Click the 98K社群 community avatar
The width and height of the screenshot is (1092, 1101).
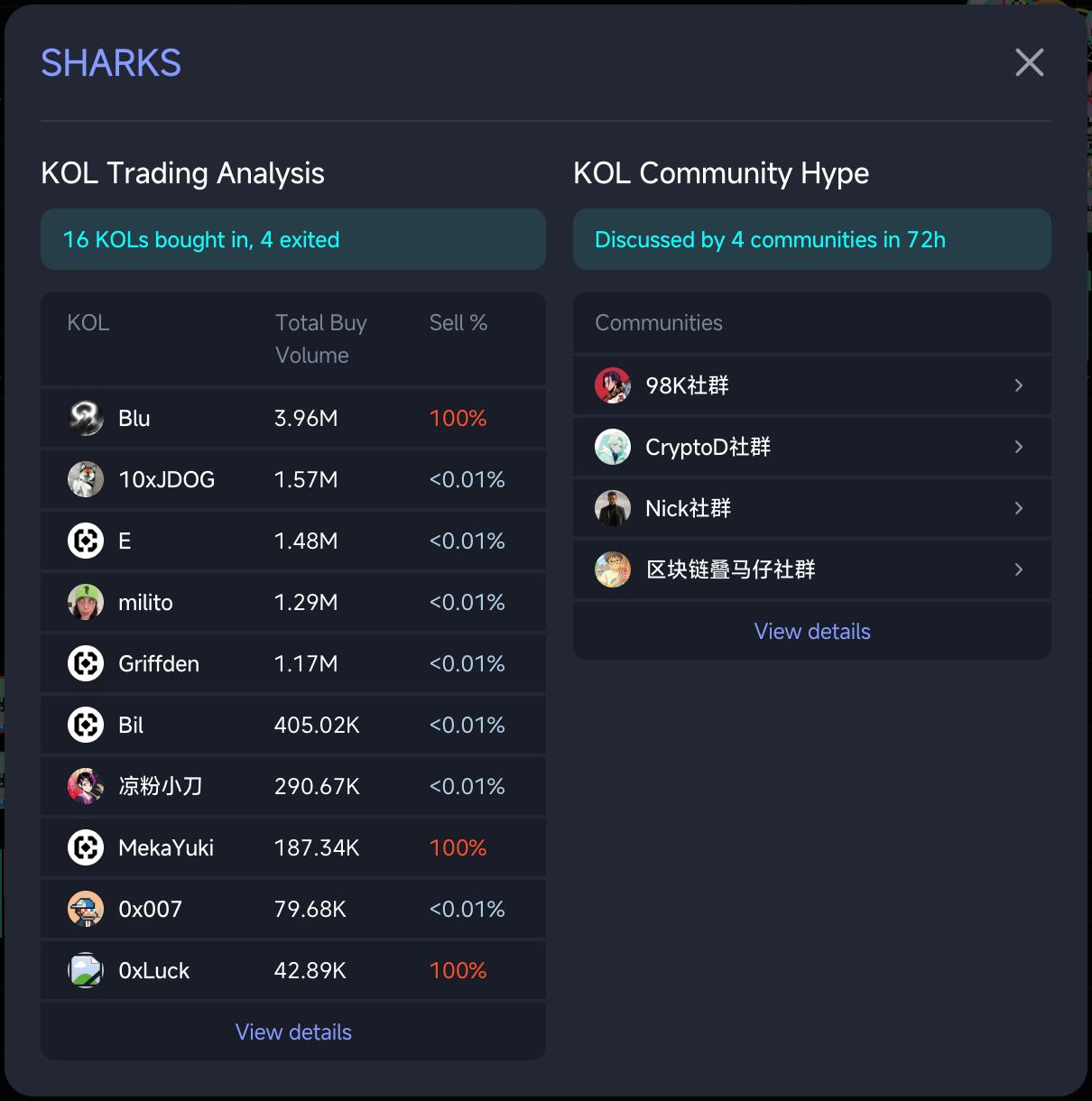click(x=613, y=385)
